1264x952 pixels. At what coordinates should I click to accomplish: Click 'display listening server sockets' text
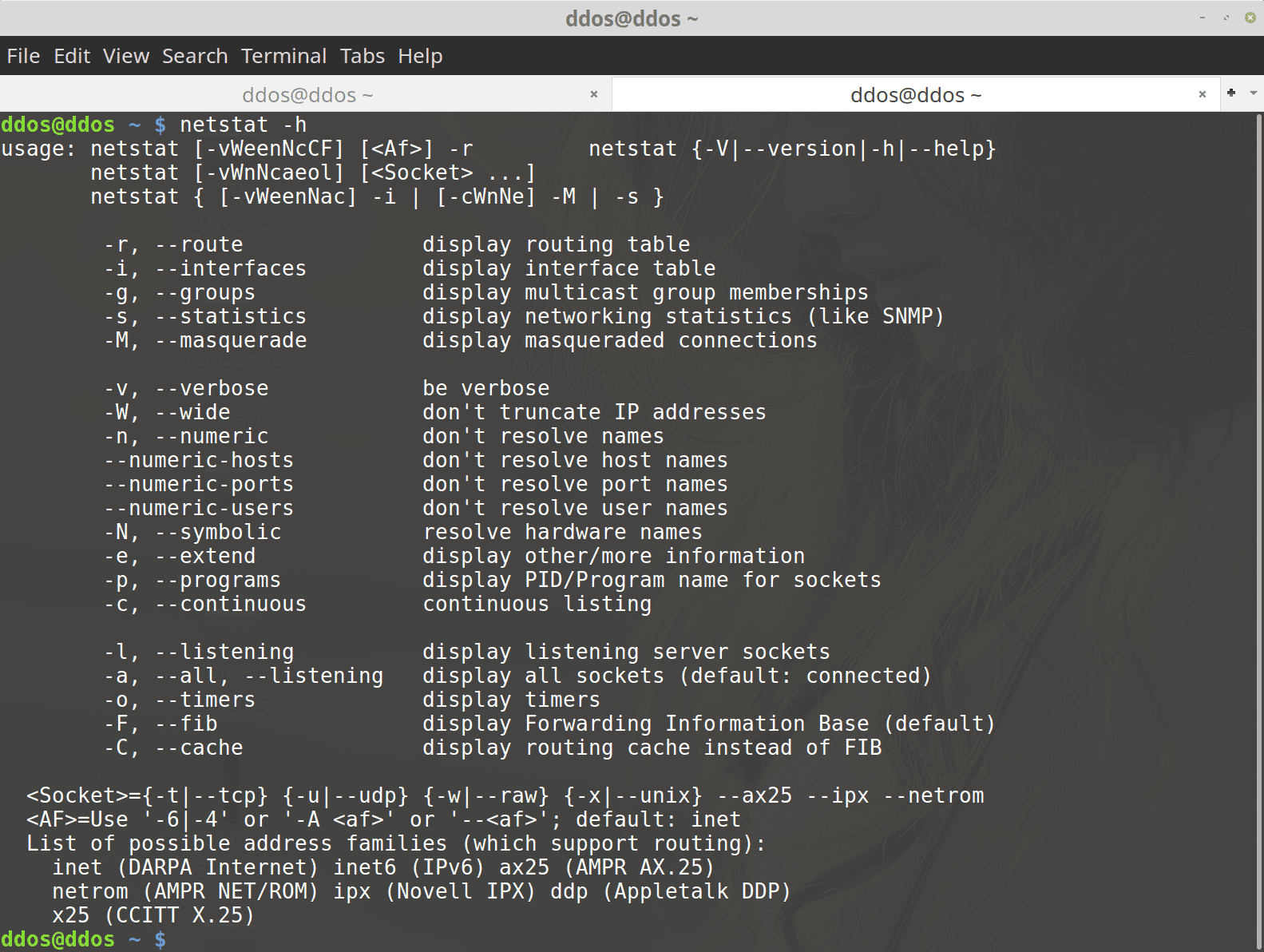(626, 652)
